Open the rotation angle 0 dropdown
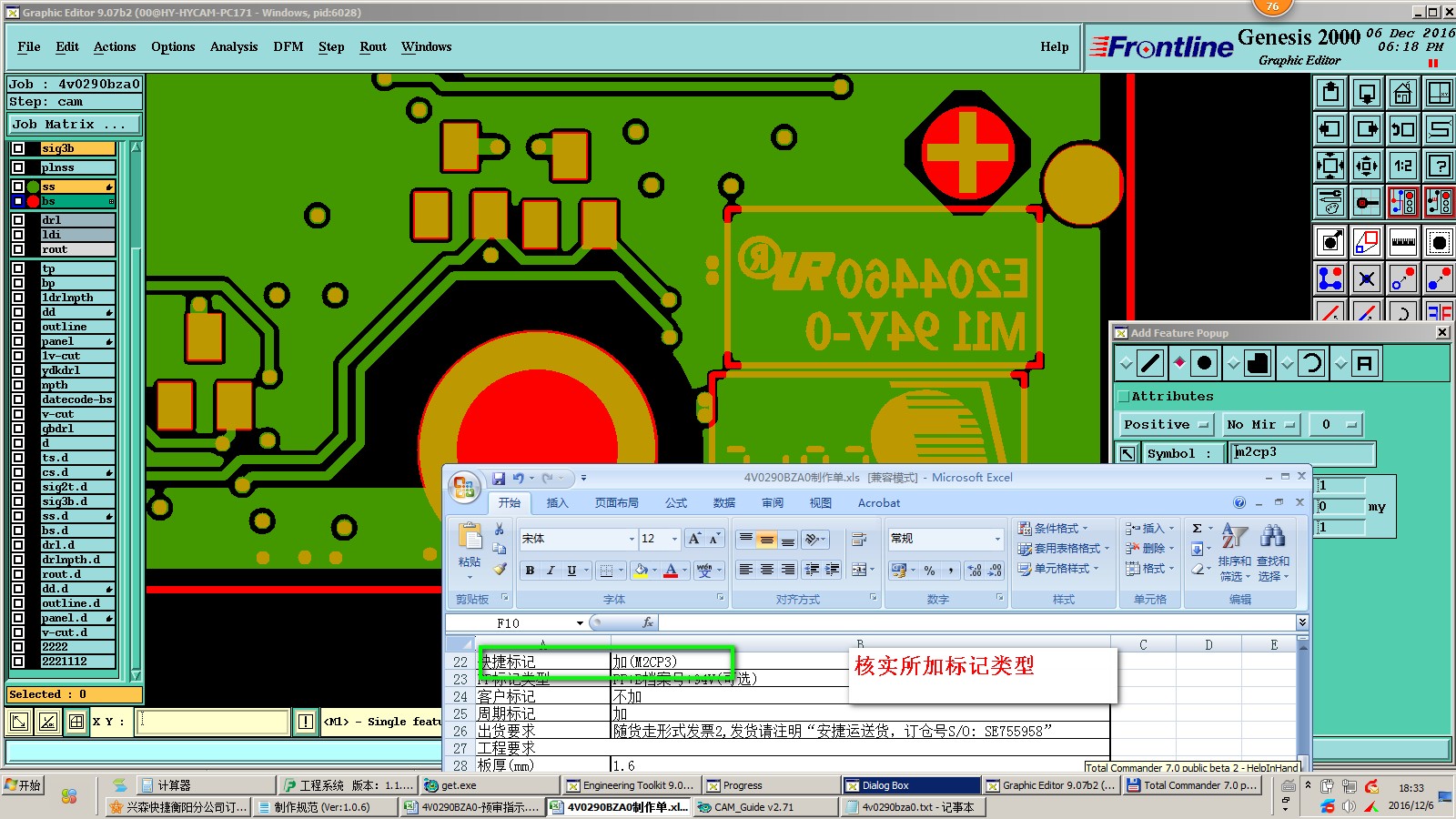The height and width of the screenshot is (819, 1456). click(1336, 425)
